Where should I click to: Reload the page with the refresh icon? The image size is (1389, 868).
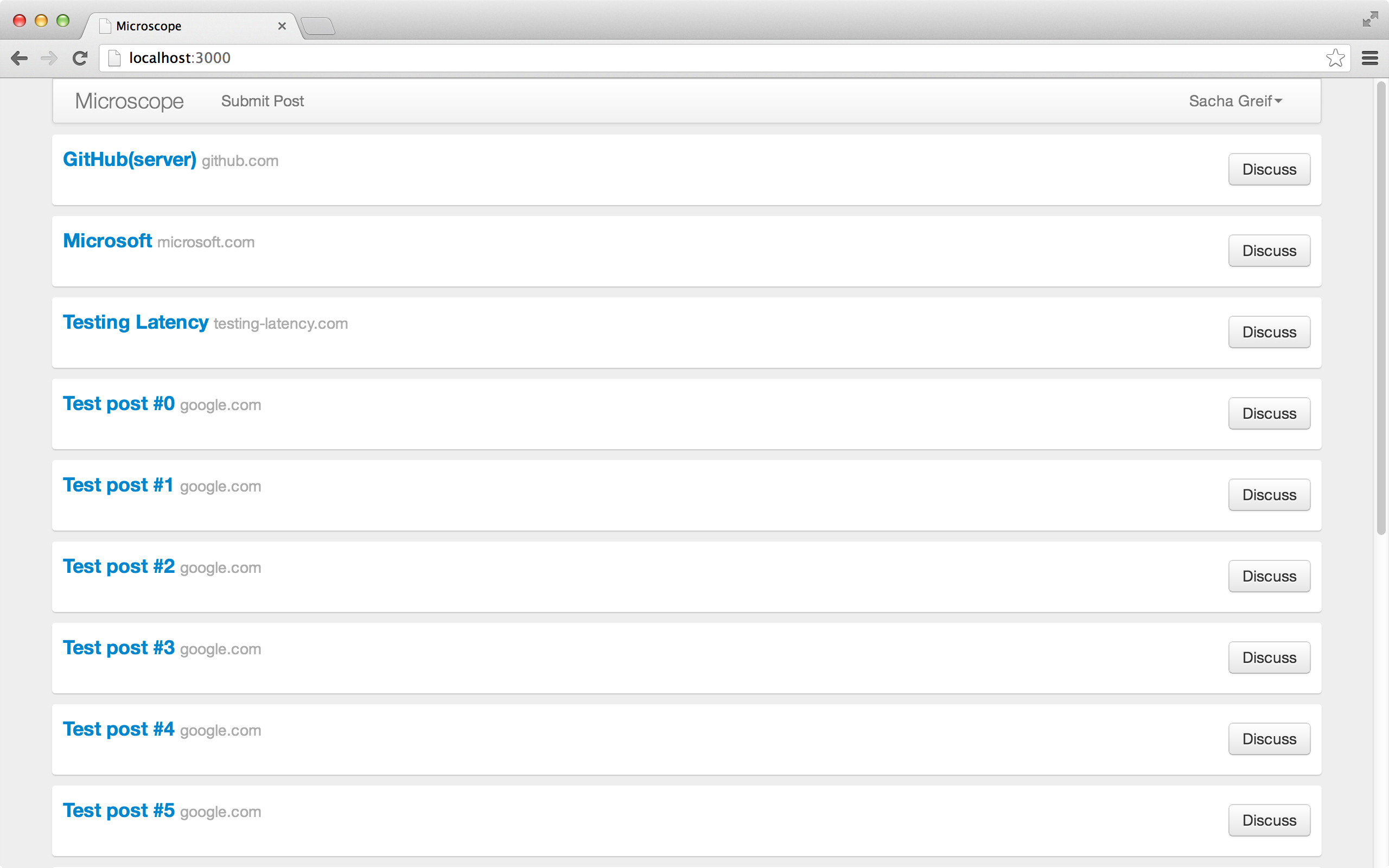coord(80,58)
